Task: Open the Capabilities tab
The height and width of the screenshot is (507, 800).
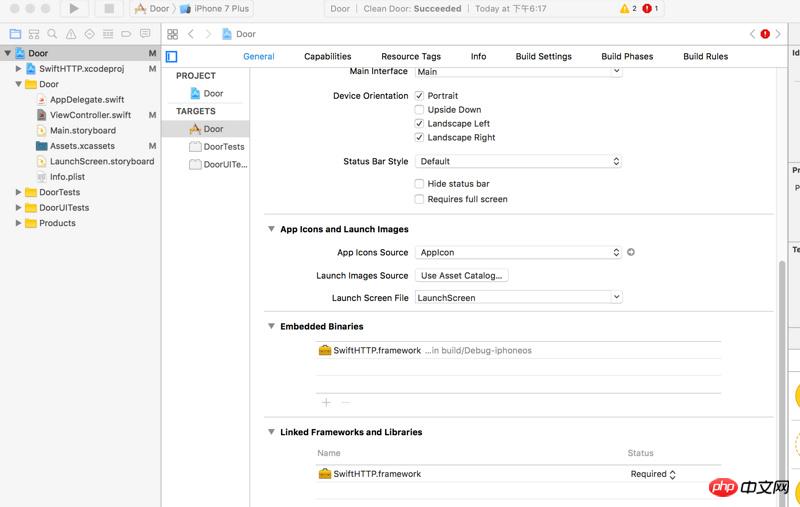Action: pos(327,57)
